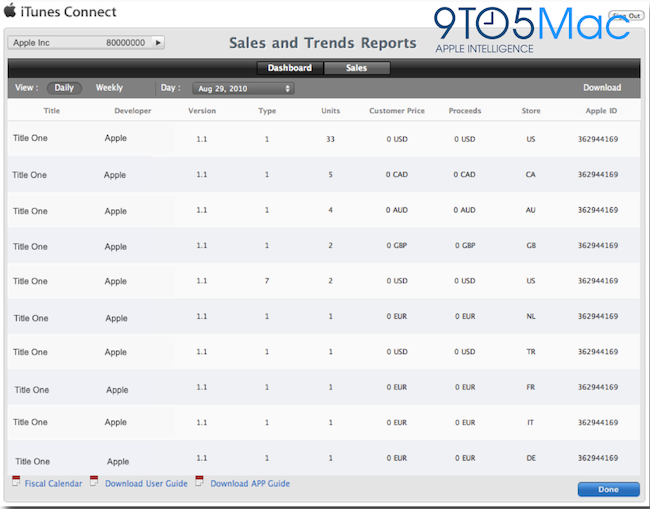Click the Sign Out button
Image resolution: width=650 pixels, height=509 pixels.
pyautogui.click(x=626, y=16)
